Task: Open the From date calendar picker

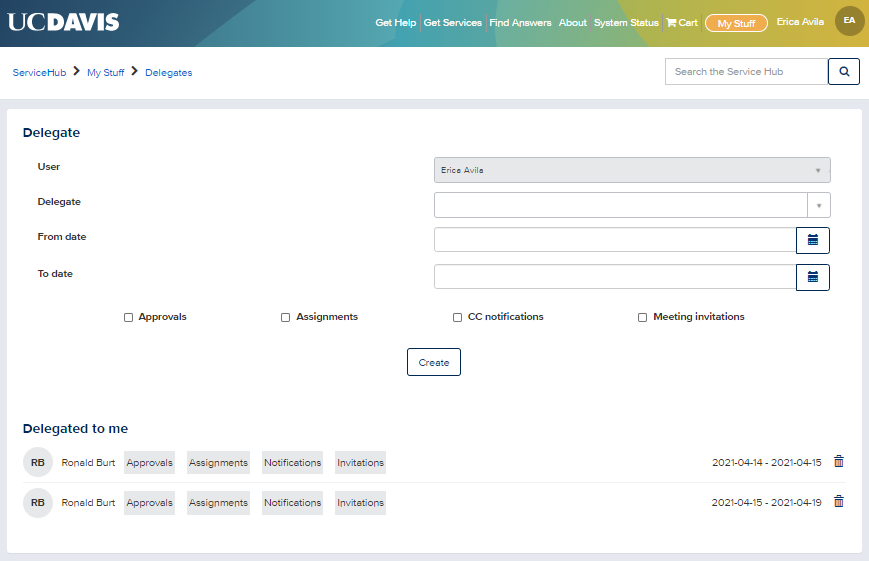Action: point(812,240)
